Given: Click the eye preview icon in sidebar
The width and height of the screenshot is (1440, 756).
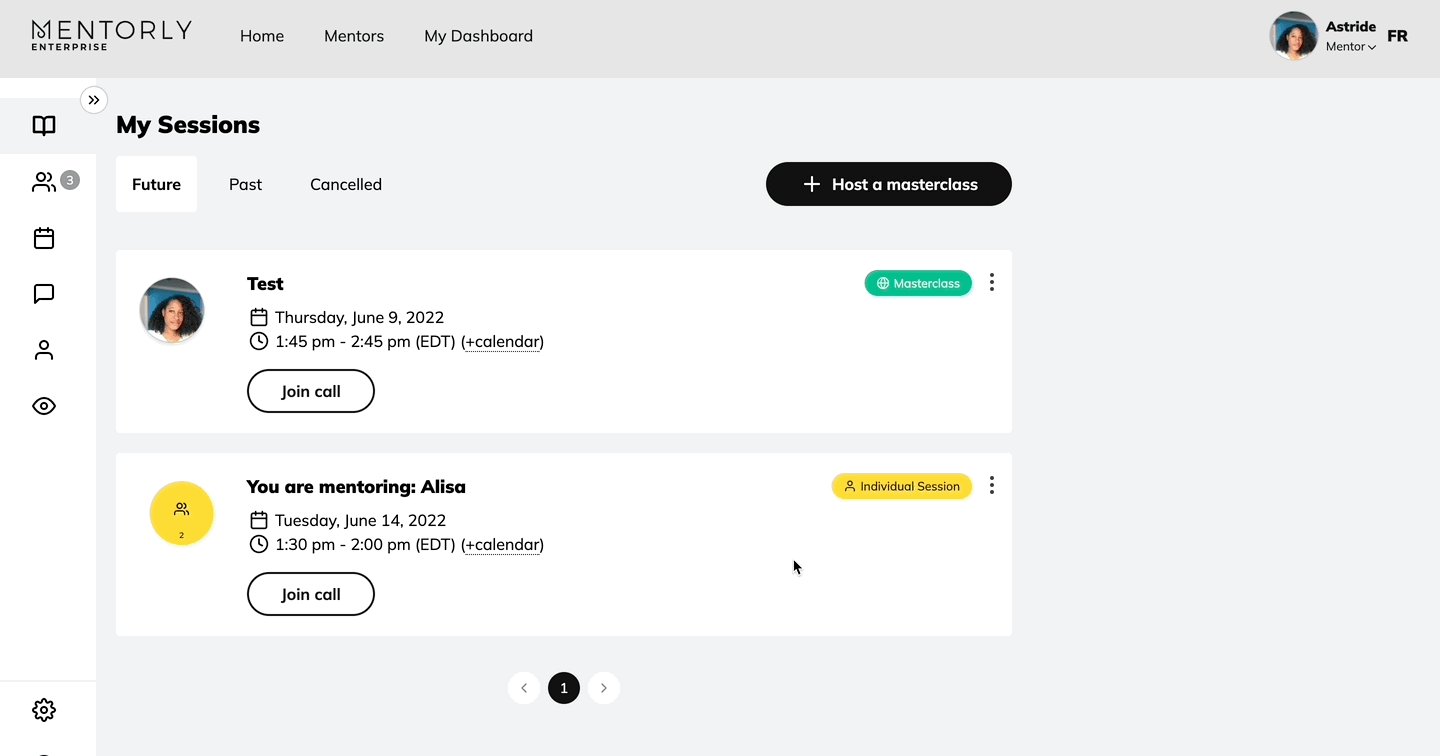Looking at the screenshot, I should click(x=44, y=406).
